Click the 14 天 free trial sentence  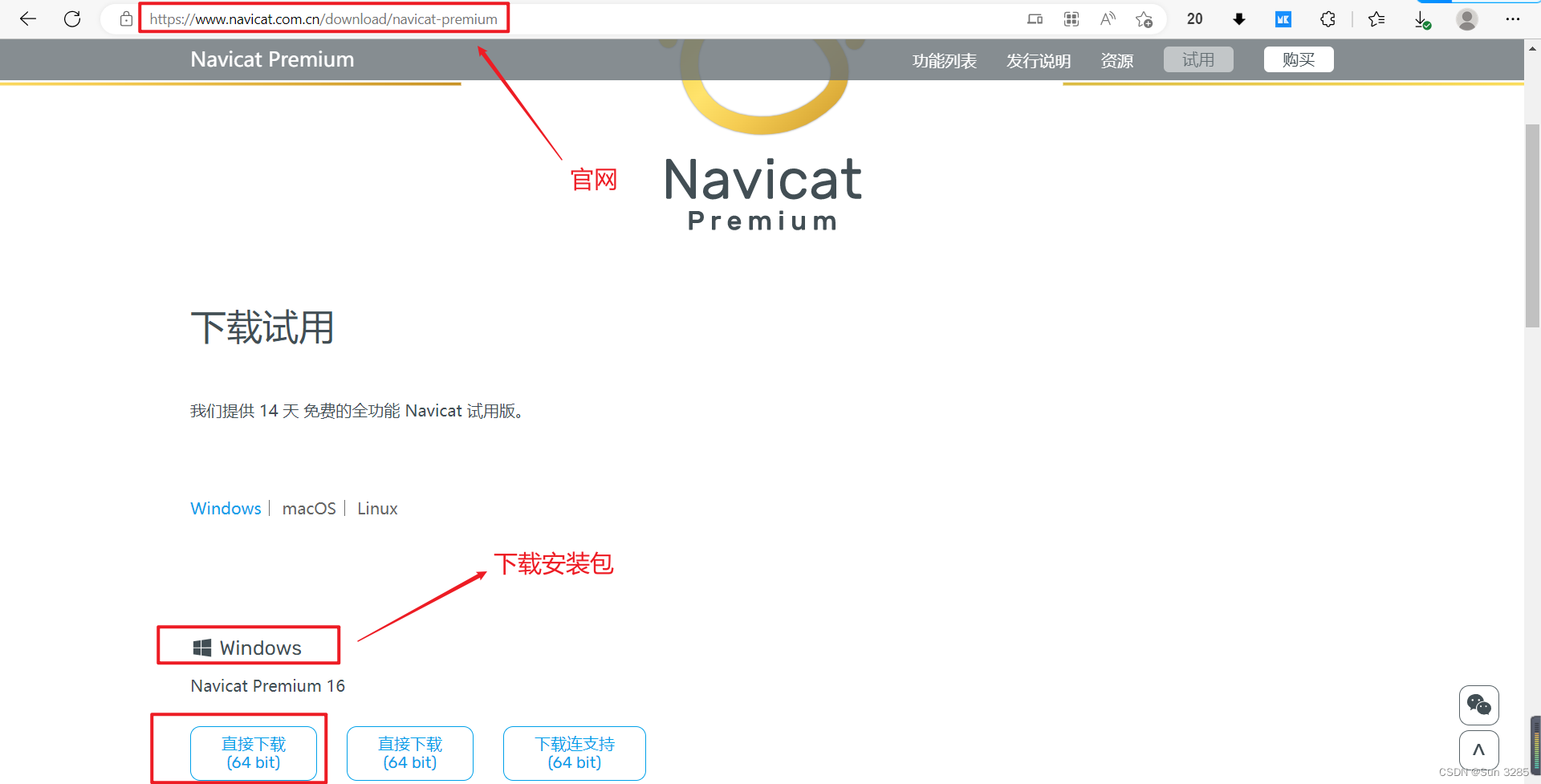[359, 411]
